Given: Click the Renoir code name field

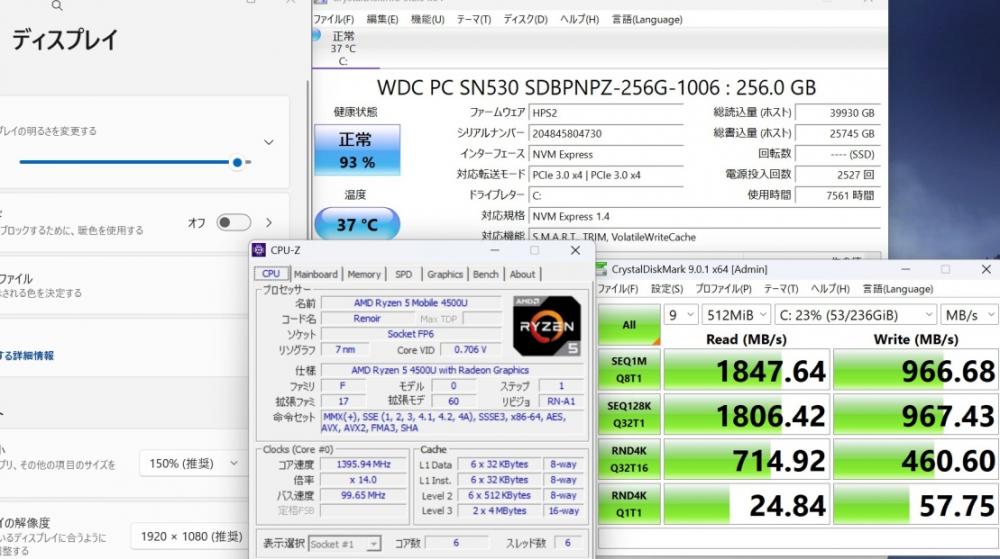Looking at the screenshot, I should coord(367,318).
